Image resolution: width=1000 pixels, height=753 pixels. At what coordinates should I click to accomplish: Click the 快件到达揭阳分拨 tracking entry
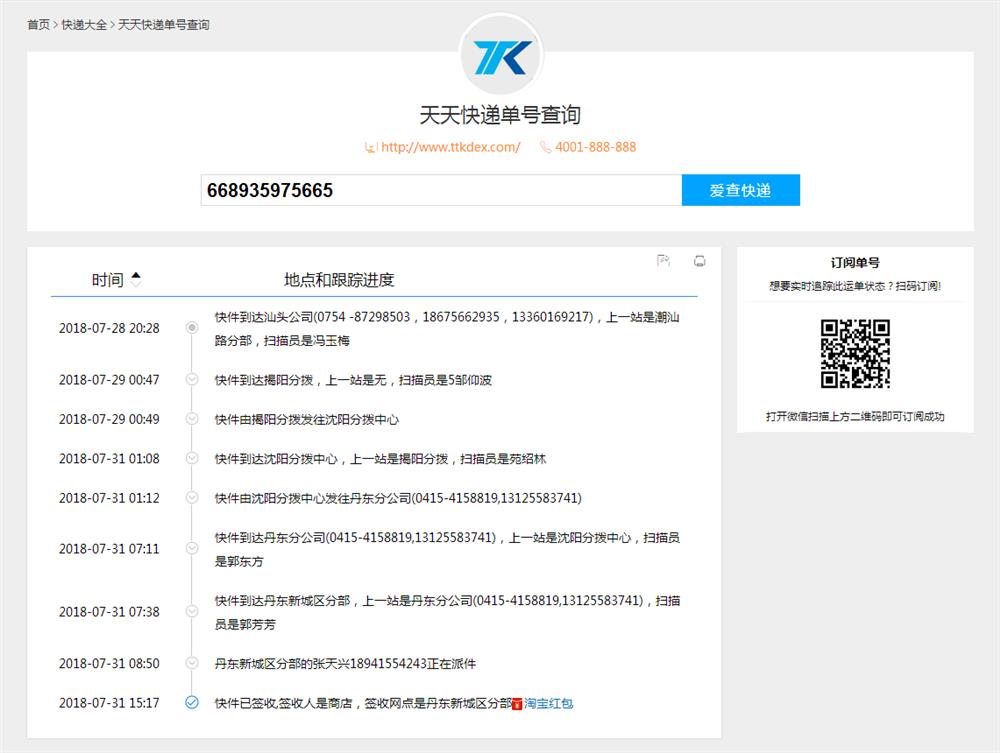pos(353,380)
